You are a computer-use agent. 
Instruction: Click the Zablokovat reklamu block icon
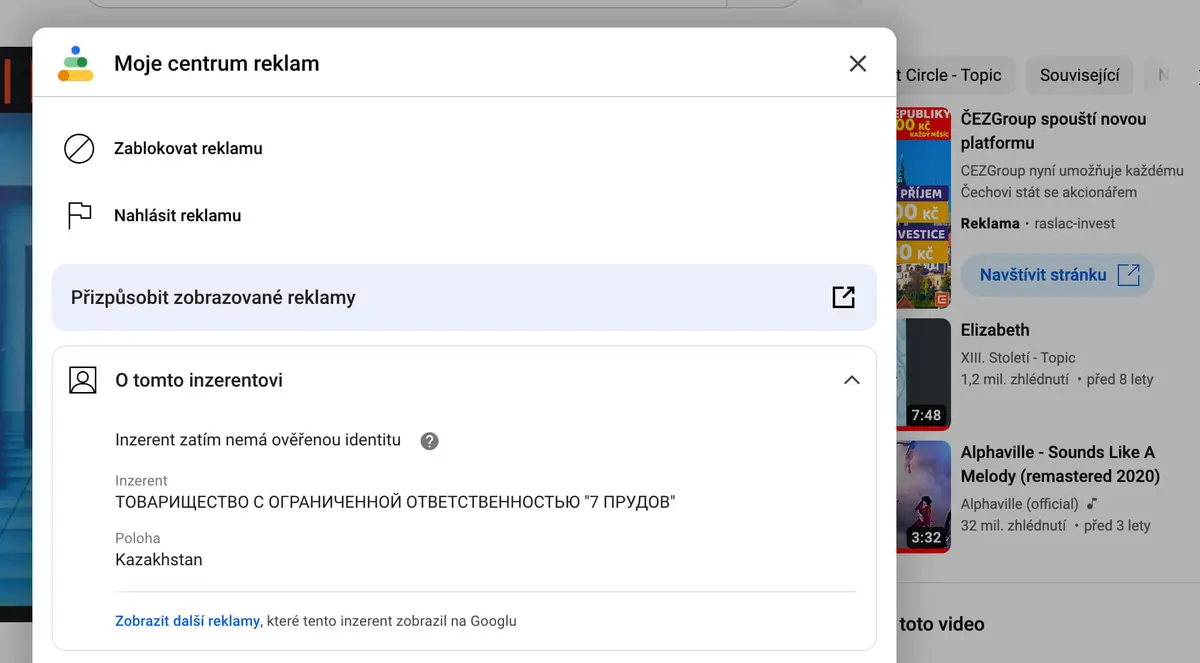tap(79, 149)
